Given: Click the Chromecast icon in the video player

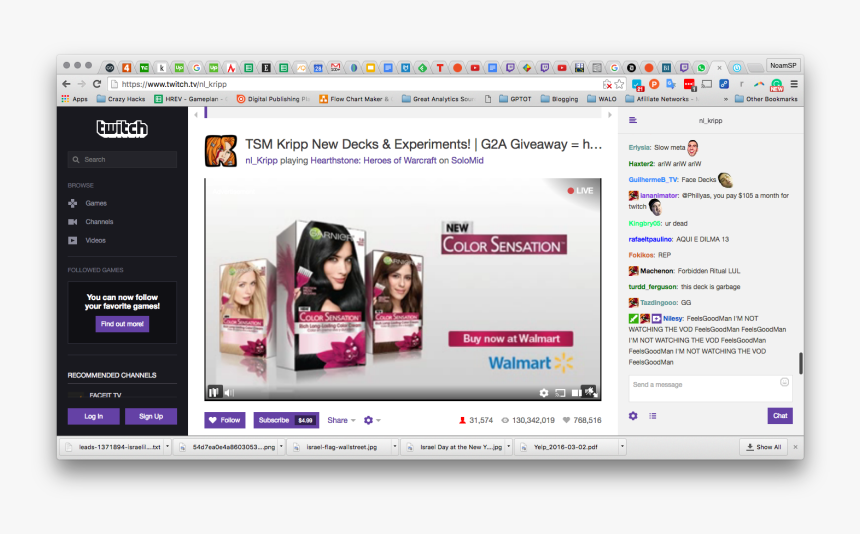Looking at the screenshot, I should (x=560, y=393).
